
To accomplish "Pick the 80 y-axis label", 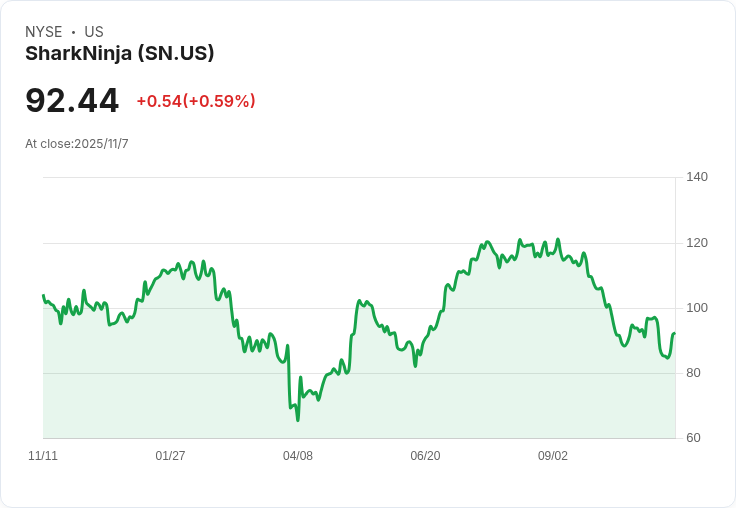I will (694, 373).
